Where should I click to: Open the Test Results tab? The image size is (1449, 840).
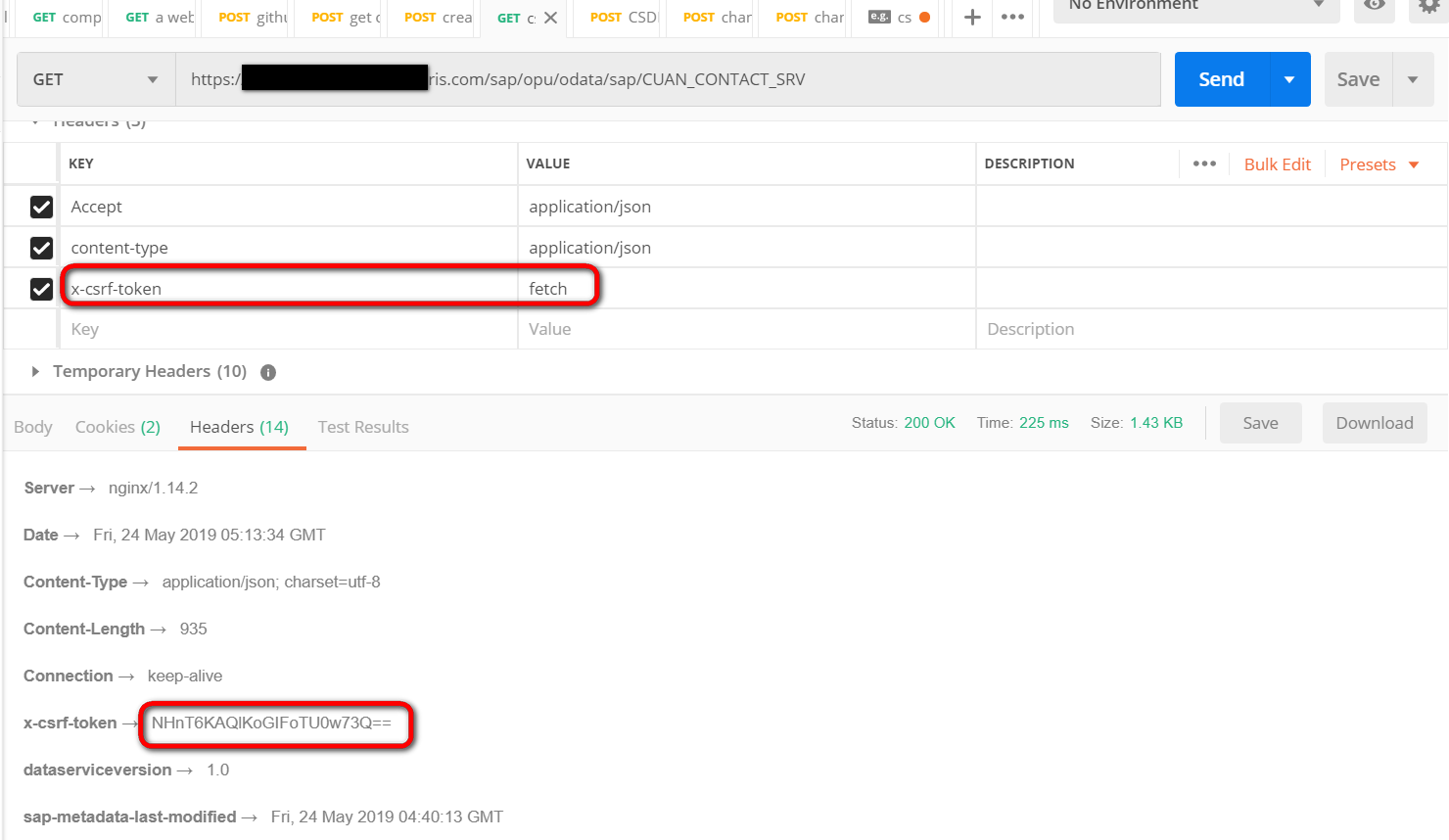362,427
